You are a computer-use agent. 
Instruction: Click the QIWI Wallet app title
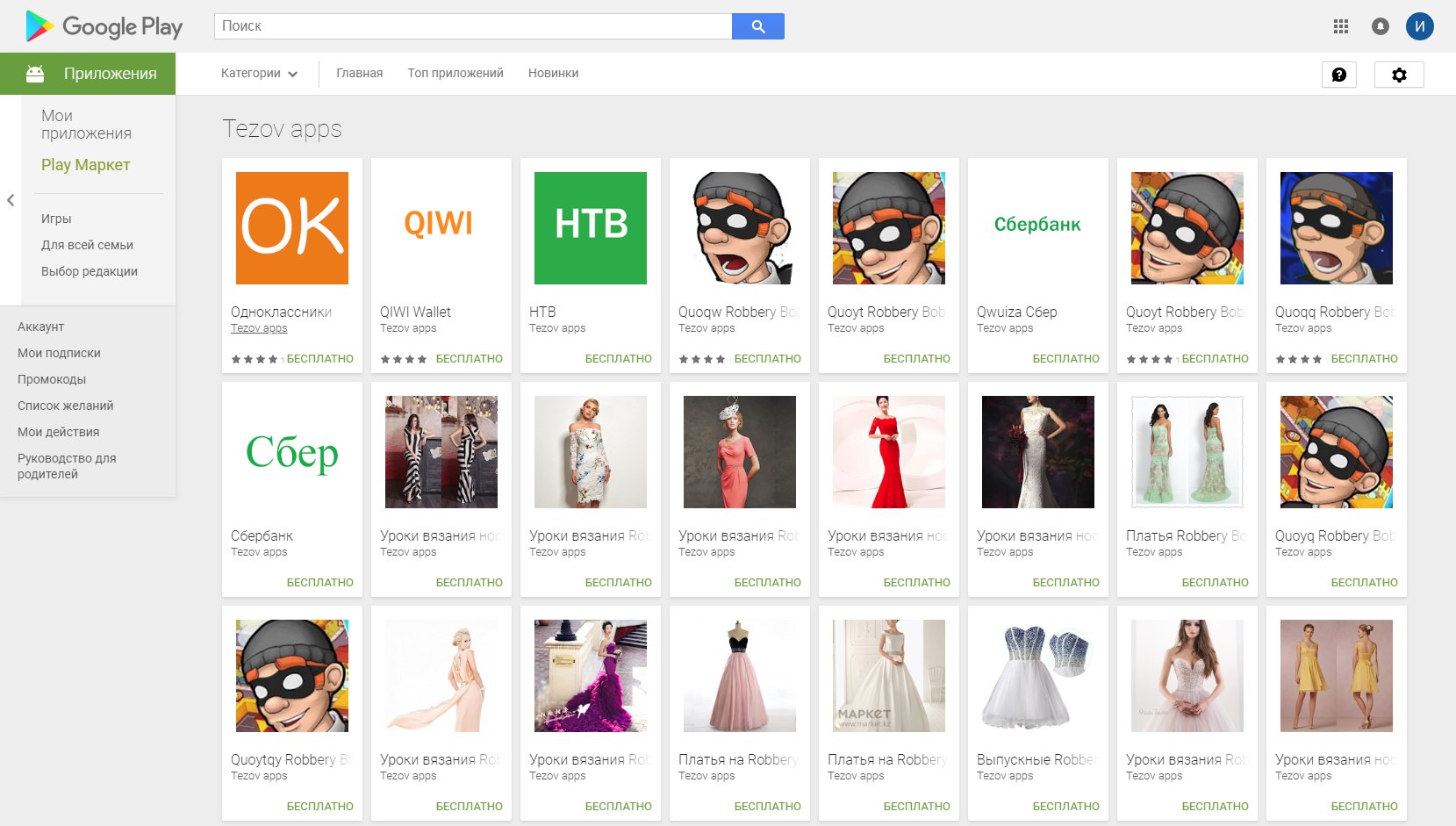point(415,312)
